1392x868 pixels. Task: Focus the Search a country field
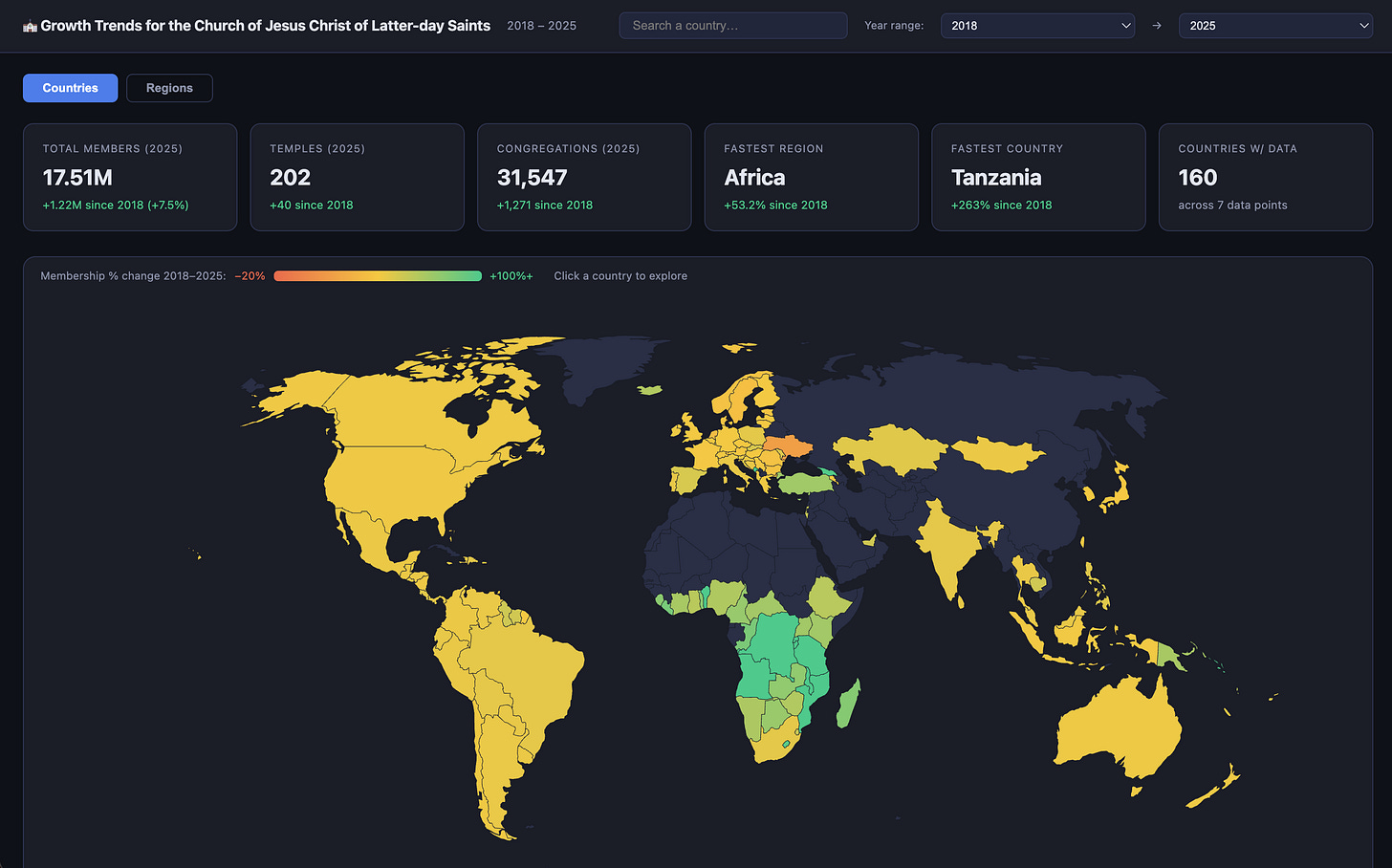click(733, 26)
